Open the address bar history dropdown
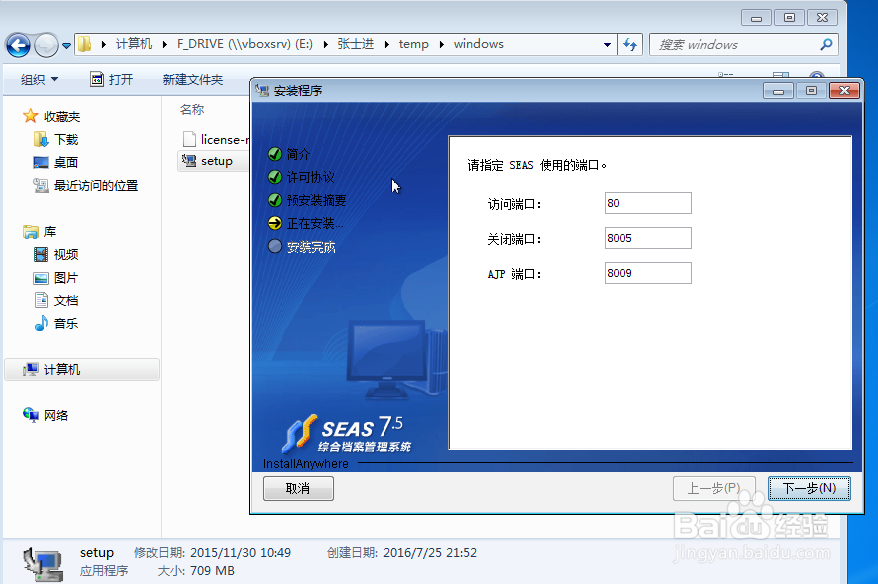The height and width of the screenshot is (584, 878). 607,44
